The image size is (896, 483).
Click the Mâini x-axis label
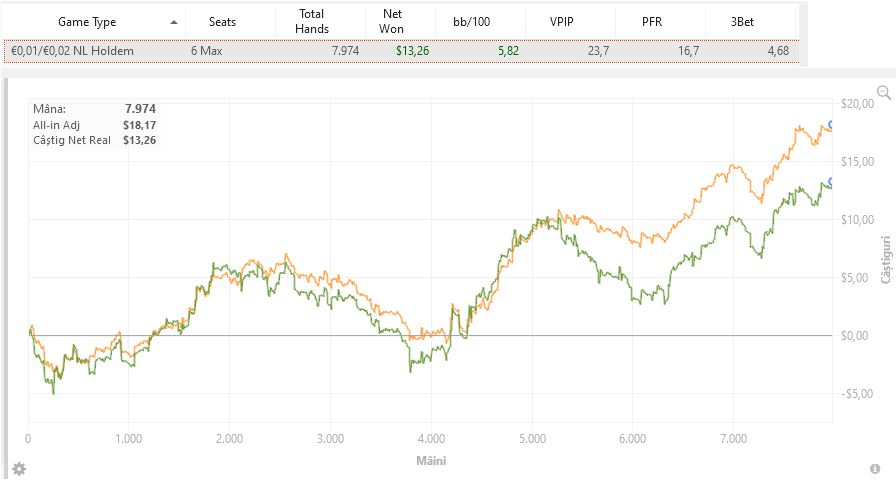coord(431,461)
